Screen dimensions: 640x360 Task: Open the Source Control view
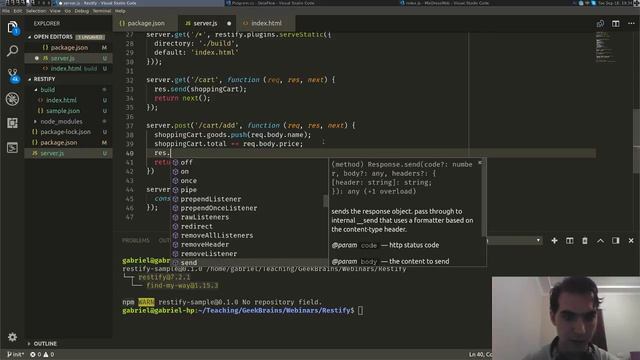click(x=13, y=75)
